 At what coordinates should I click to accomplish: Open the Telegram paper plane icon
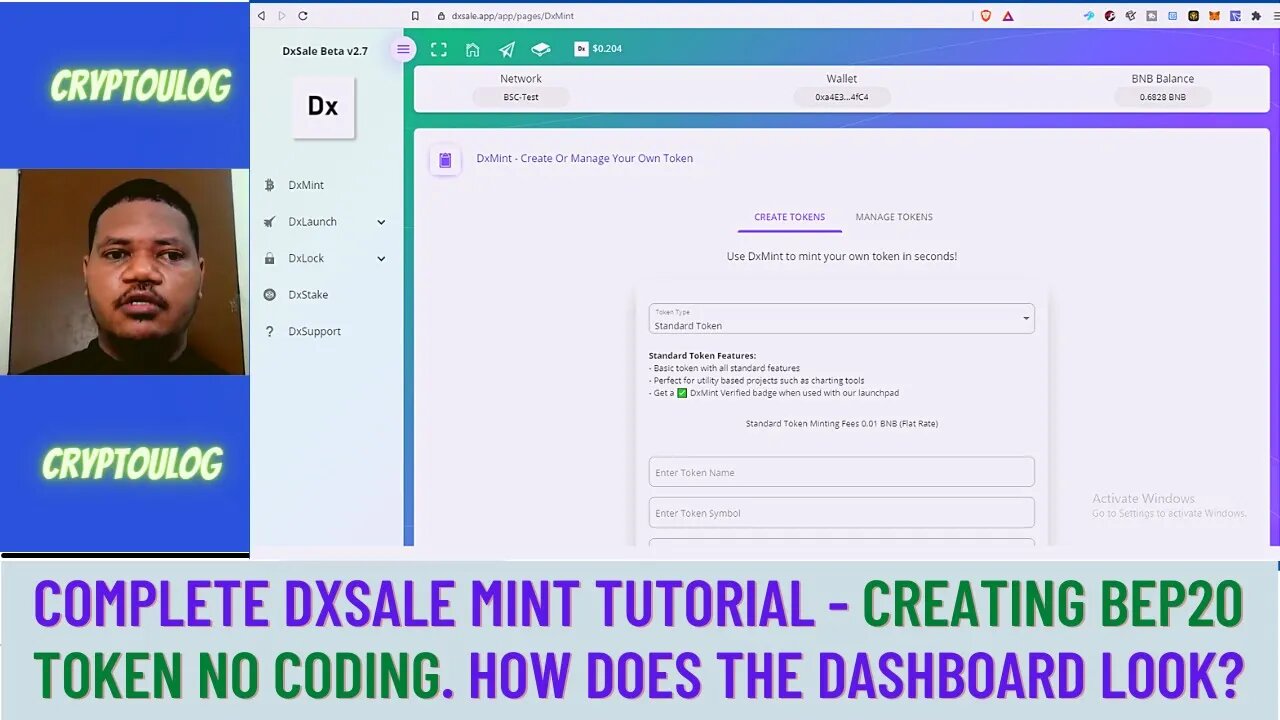(507, 50)
